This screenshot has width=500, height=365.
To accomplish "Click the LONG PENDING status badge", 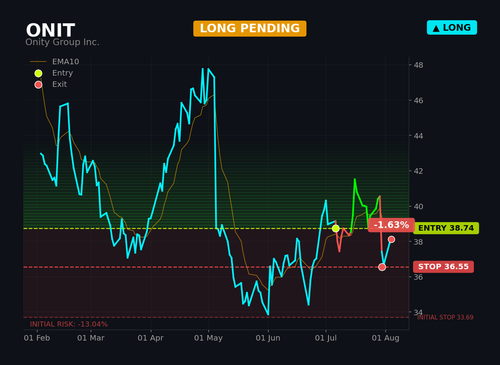I will coord(250,28).
